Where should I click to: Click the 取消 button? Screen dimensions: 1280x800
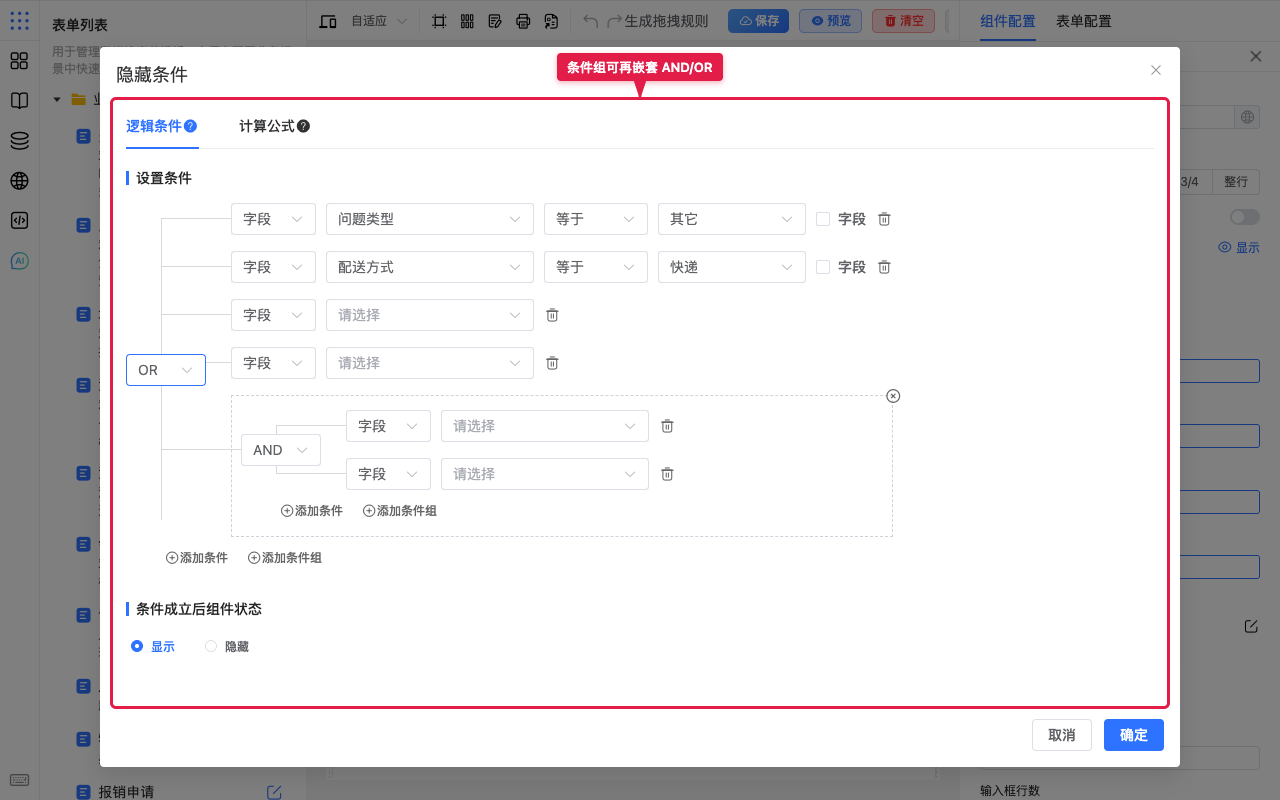pyautogui.click(x=1062, y=735)
